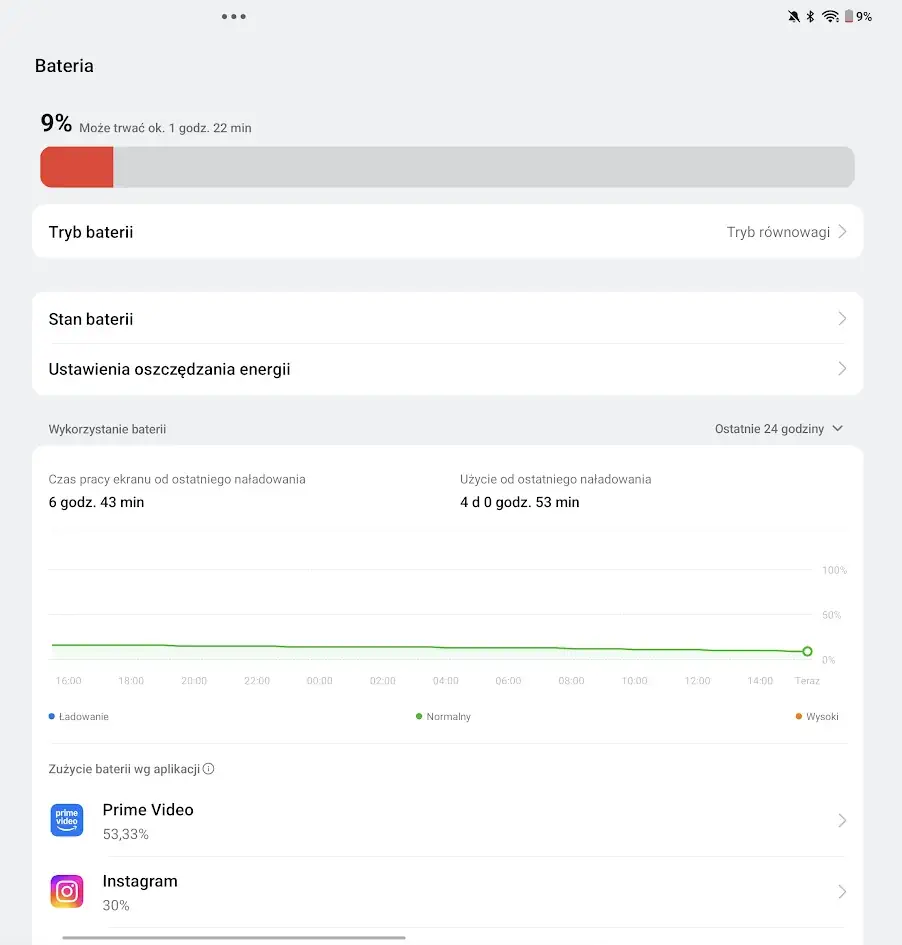This screenshot has height=945, width=902.
Task: Open the Prime Video app icon
Action: (x=67, y=820)
